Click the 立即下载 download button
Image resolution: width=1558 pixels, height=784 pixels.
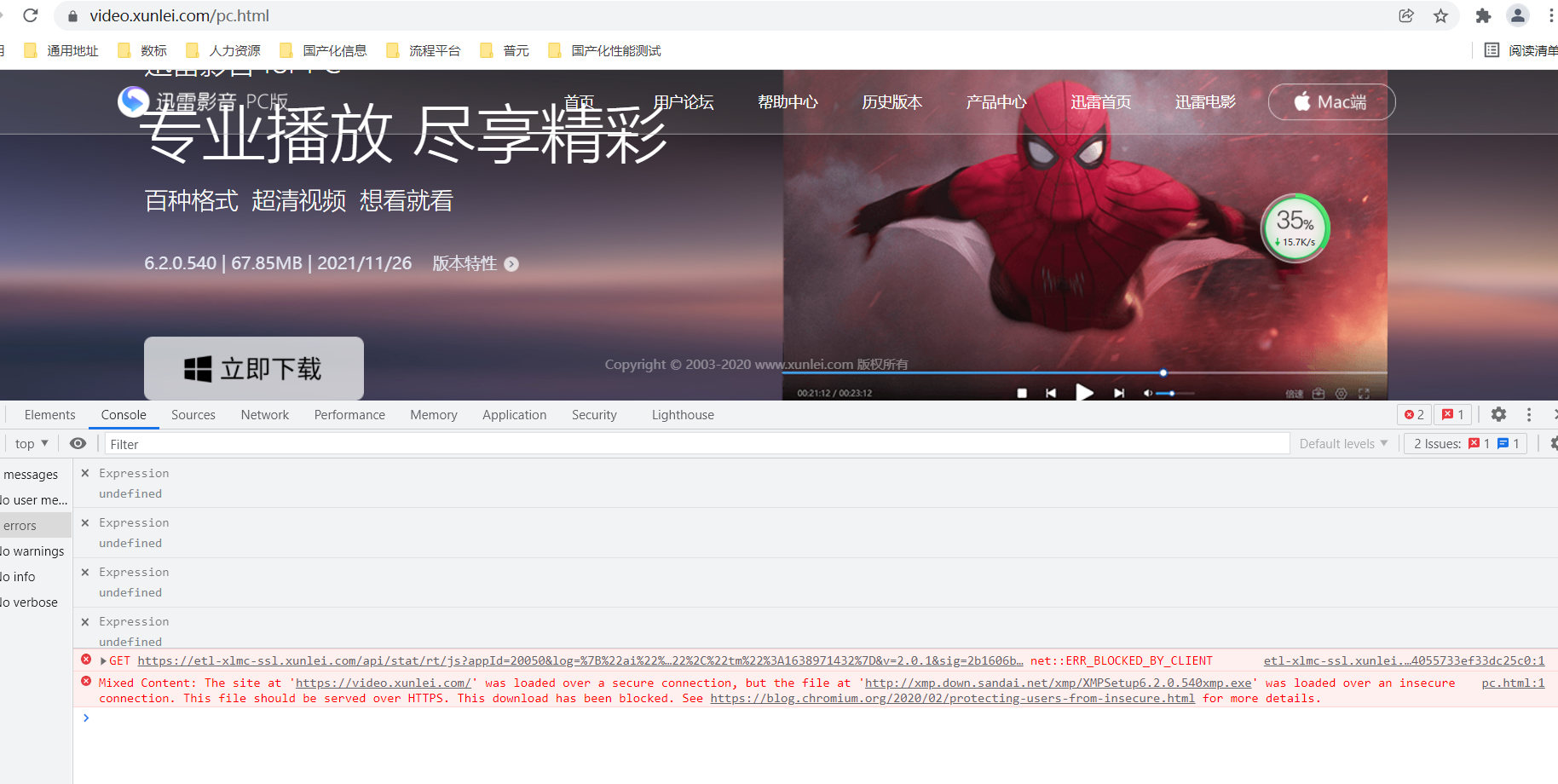point(254,368)
